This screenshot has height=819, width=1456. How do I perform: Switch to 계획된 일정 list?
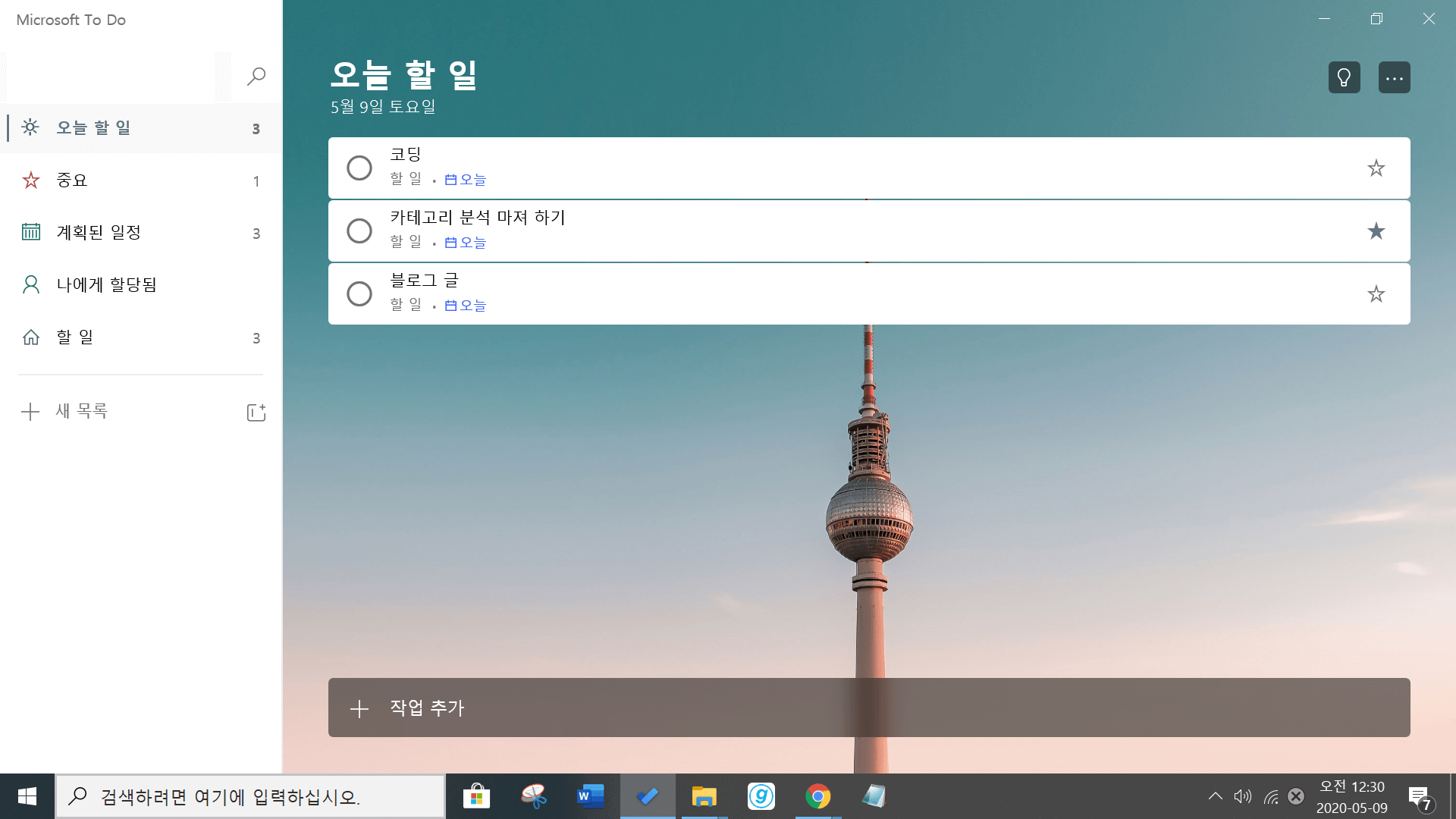coord(99,233)
